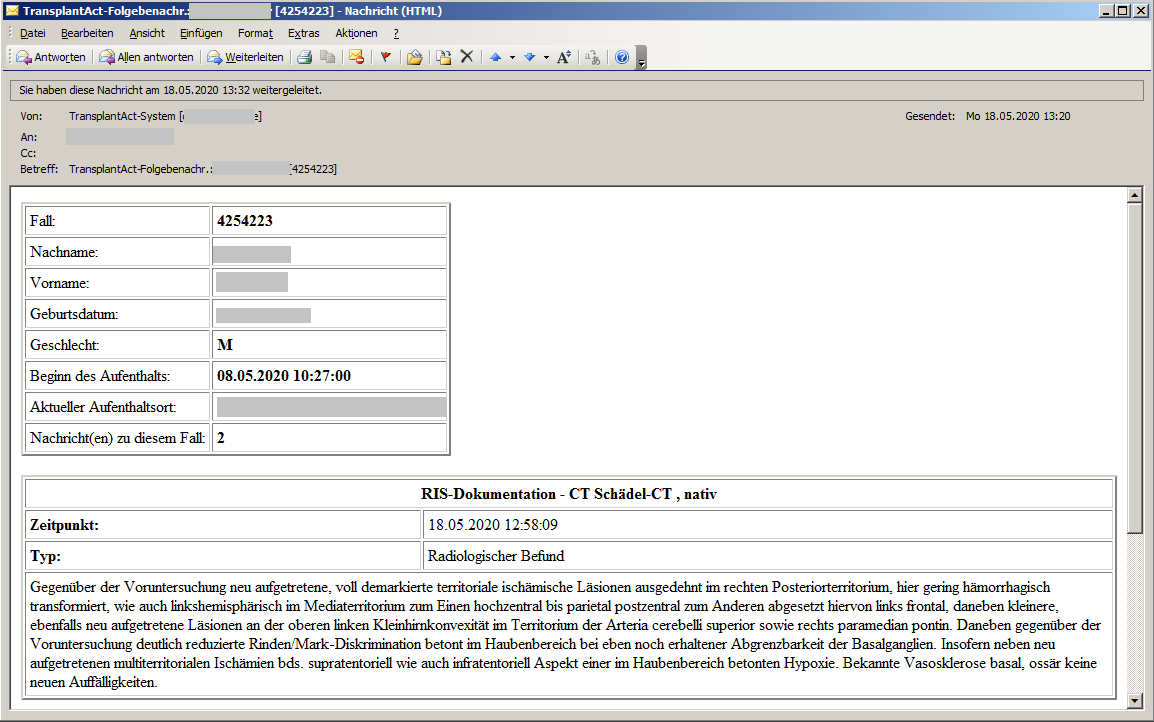The image size is (1154, 722).
Task: Click the forwarded-message info bar
Action: pyautogui.click(x=576, y=90)
